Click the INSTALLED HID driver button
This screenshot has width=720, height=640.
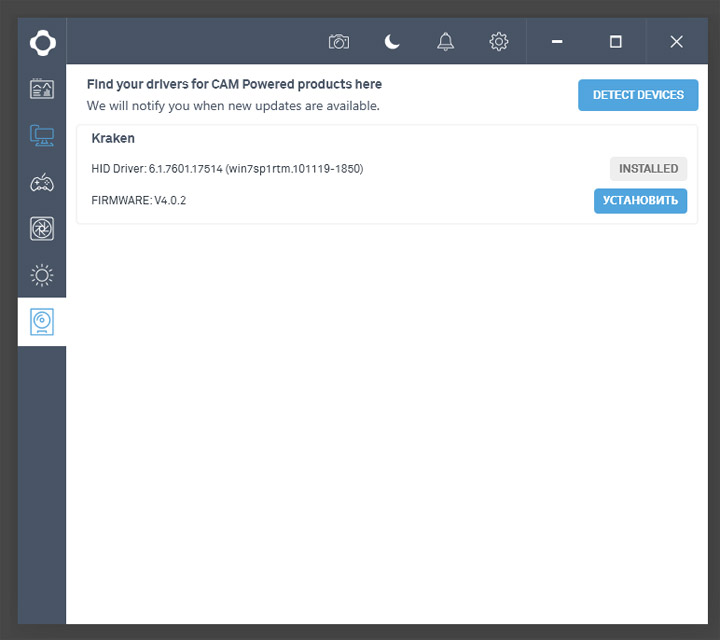[x=648, y=169]
